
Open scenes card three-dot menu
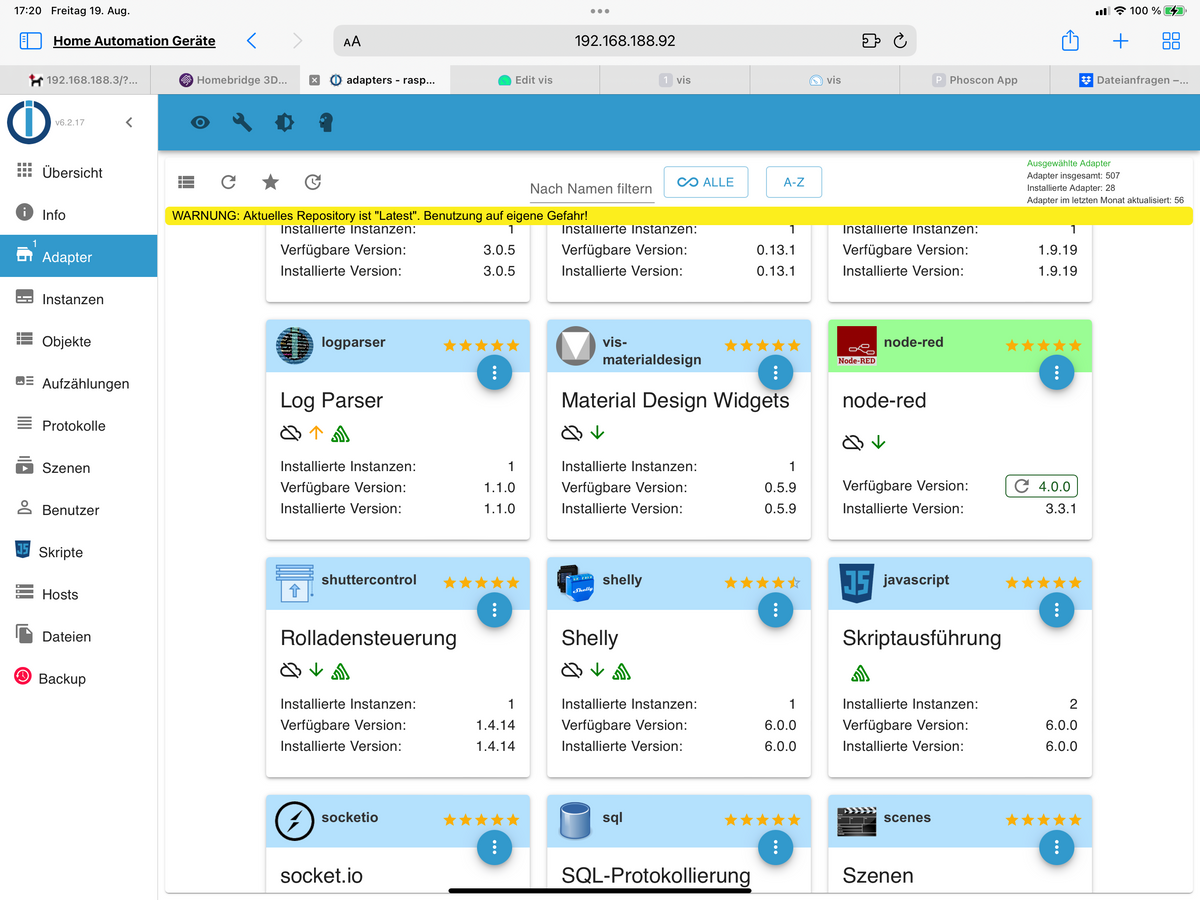(x=1056, y=848)
